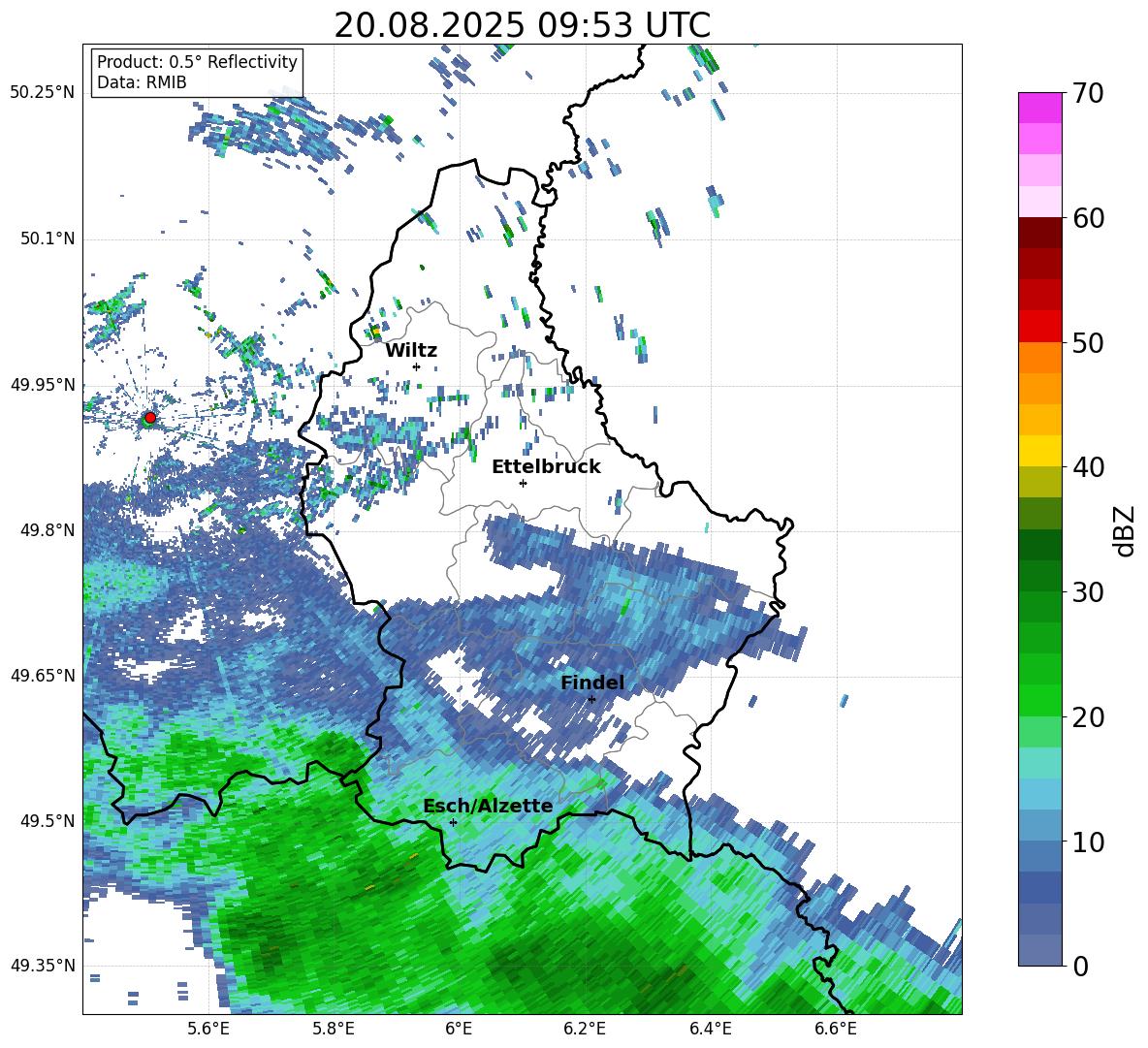Click the Findel station cross marker

pyautogui.click(x=591, y=700)
